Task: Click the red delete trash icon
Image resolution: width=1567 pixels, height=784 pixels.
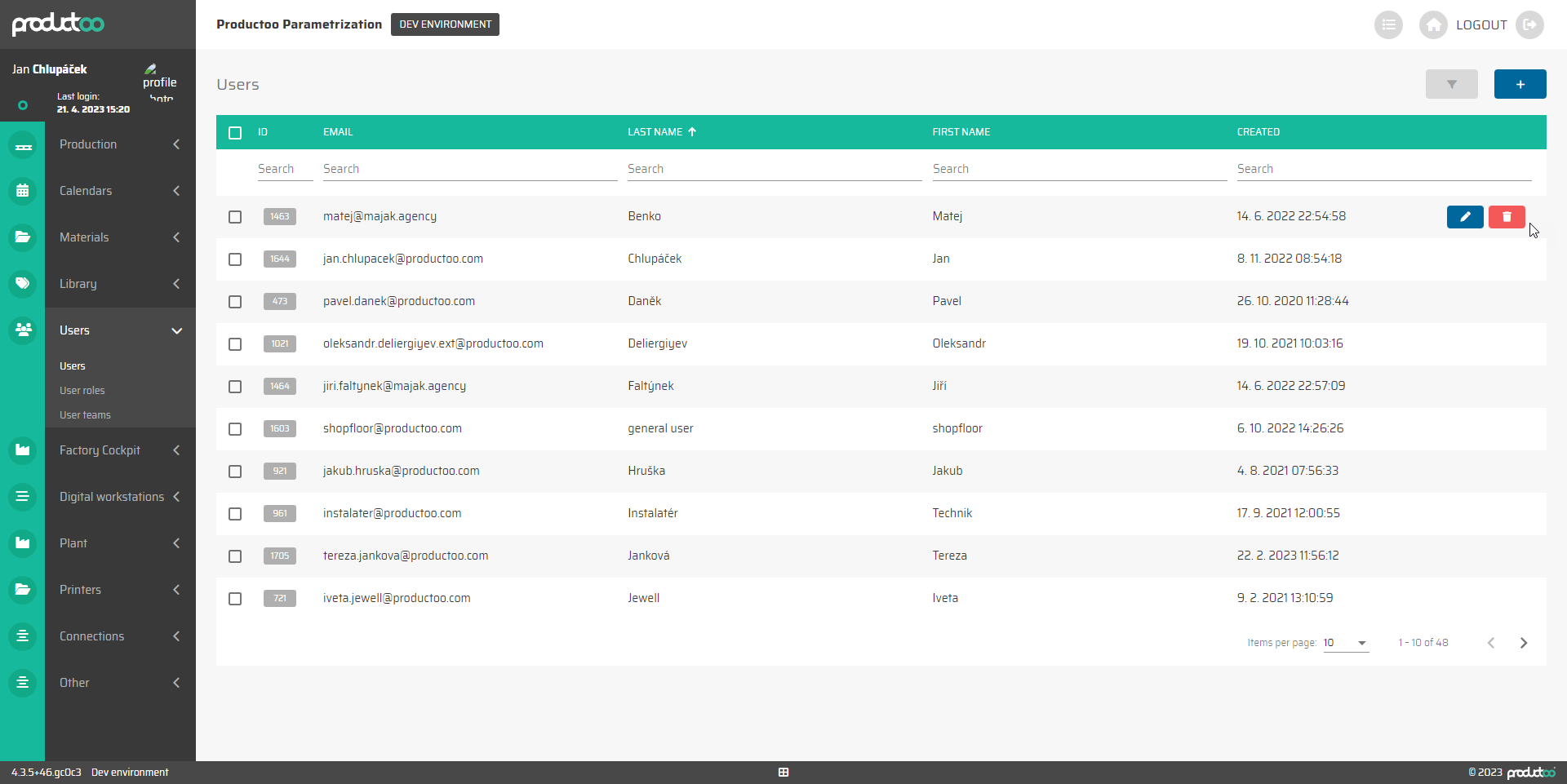Action: [1506, 217]
